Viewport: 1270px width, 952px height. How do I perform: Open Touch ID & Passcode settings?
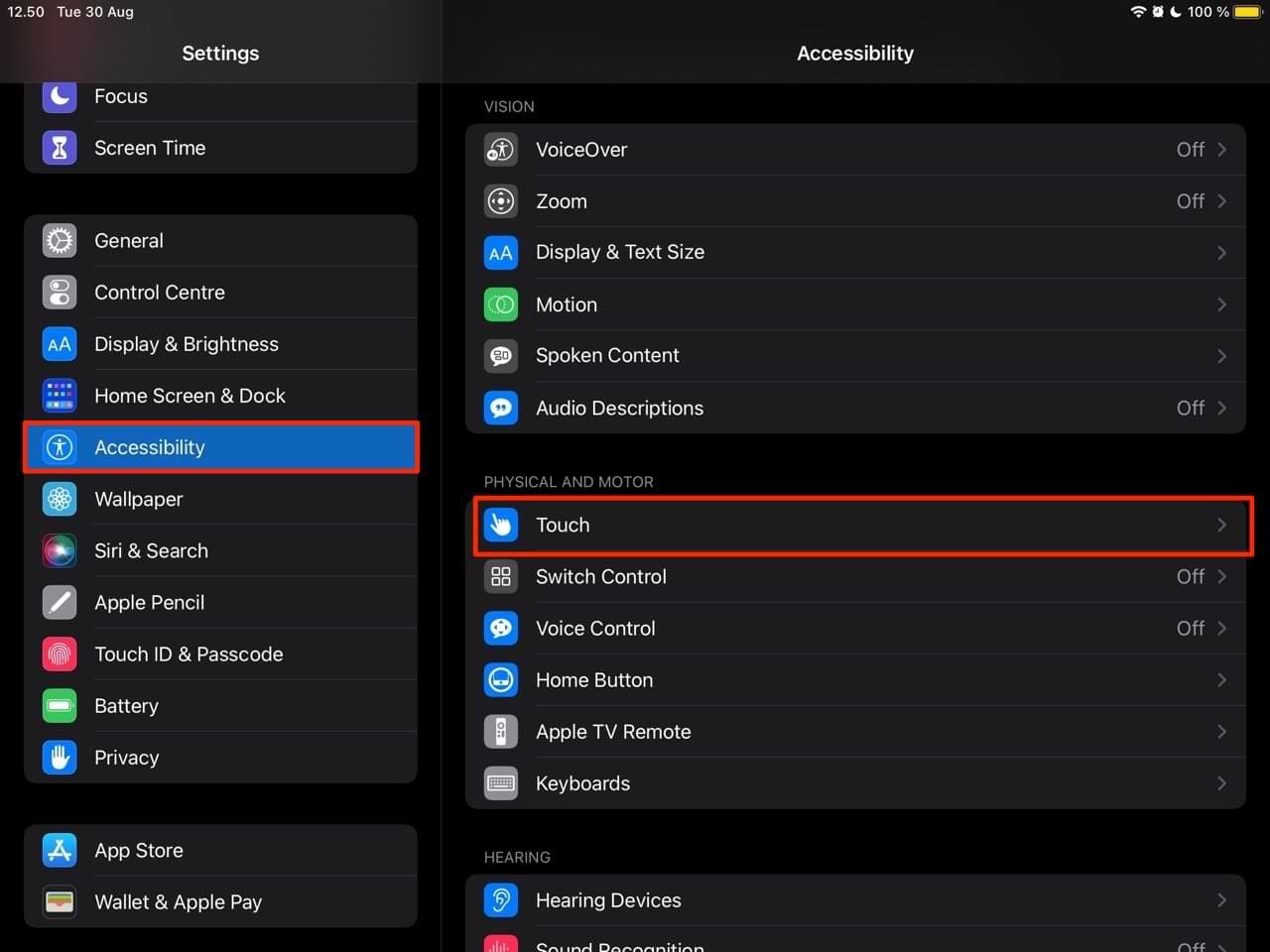(220, 654)
